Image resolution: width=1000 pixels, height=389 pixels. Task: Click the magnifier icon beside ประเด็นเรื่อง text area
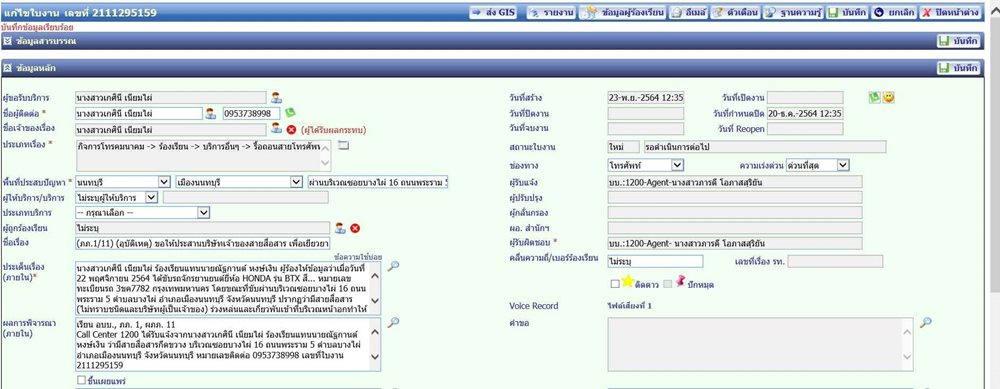coord(393,267)
